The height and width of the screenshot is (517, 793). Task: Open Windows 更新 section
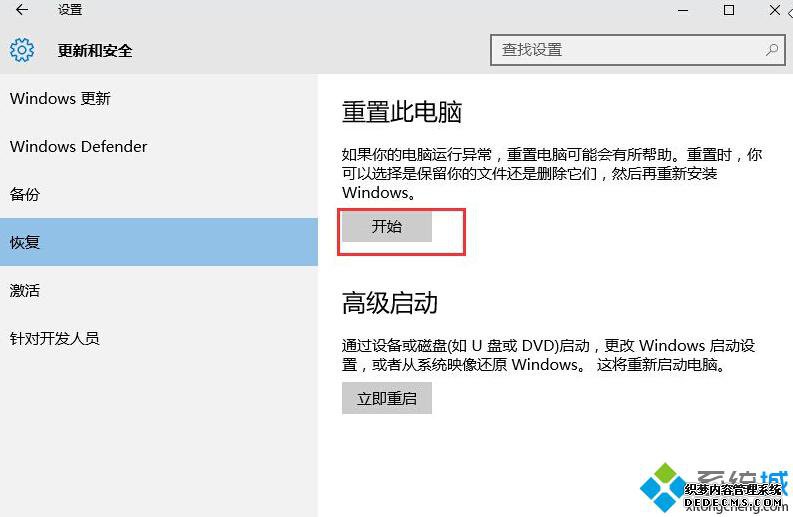coord(159,98)
